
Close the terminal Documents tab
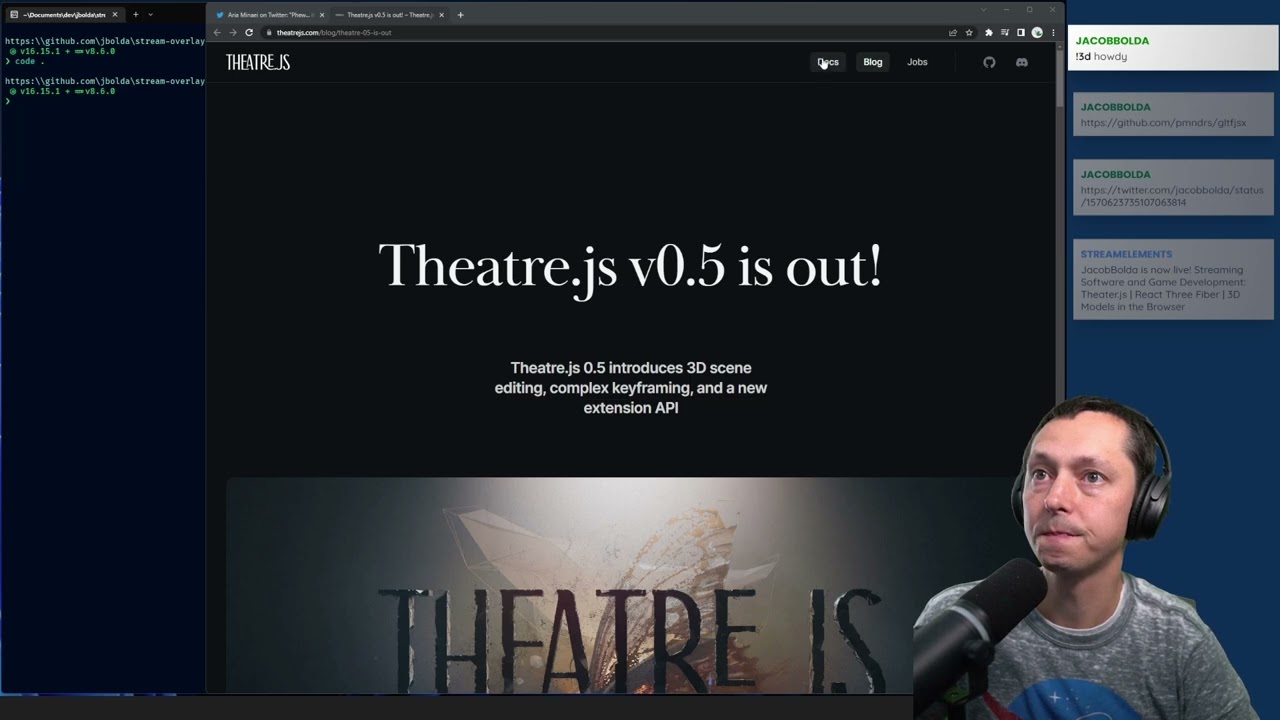click(114, 14)
